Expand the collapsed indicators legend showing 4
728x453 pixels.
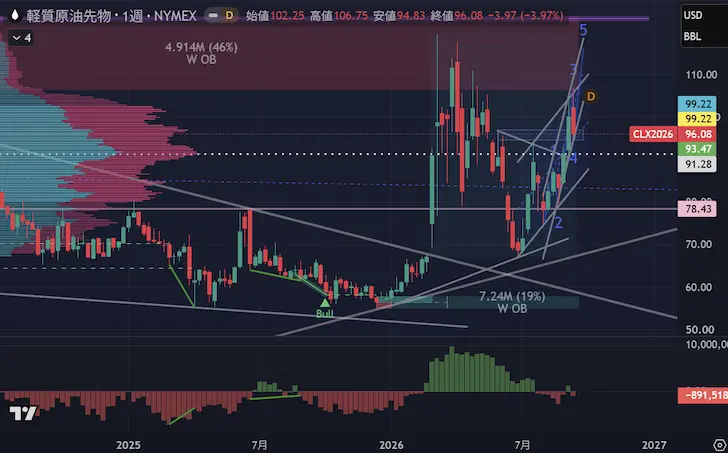pos(22,38)
